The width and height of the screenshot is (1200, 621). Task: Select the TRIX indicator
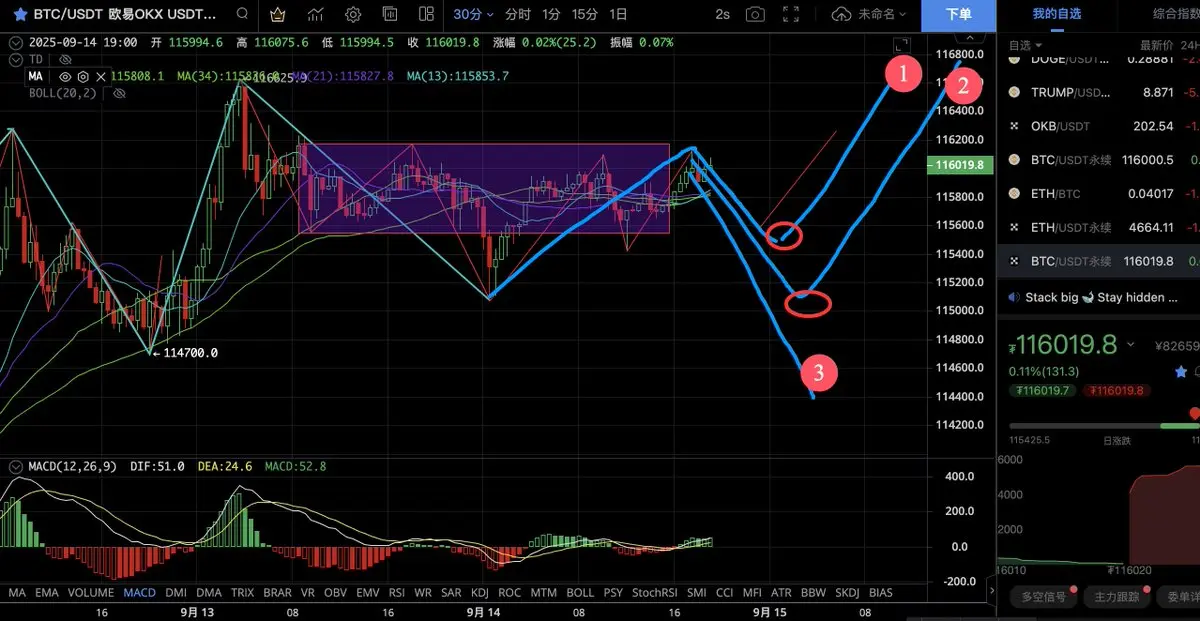[x=242, y=593]
